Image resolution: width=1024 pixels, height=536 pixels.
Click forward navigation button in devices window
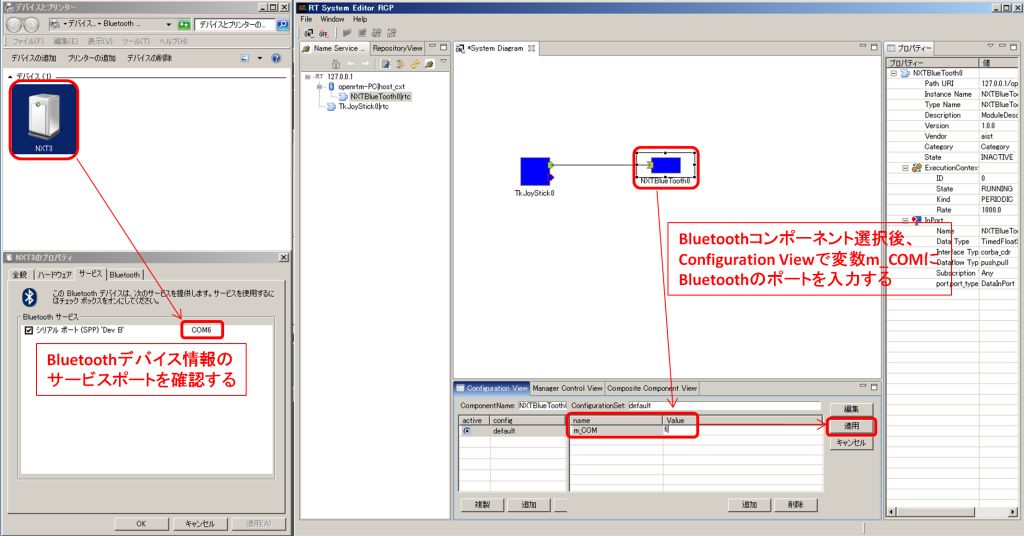tap(31, 24)
